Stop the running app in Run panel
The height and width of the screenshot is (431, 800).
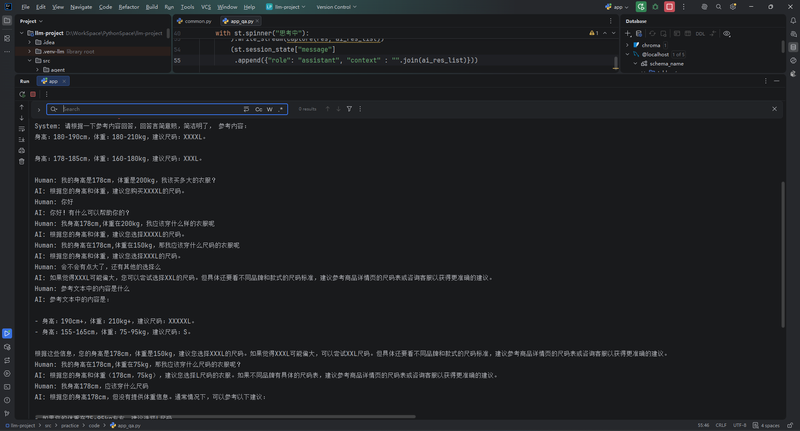click(x=33, y=94)
